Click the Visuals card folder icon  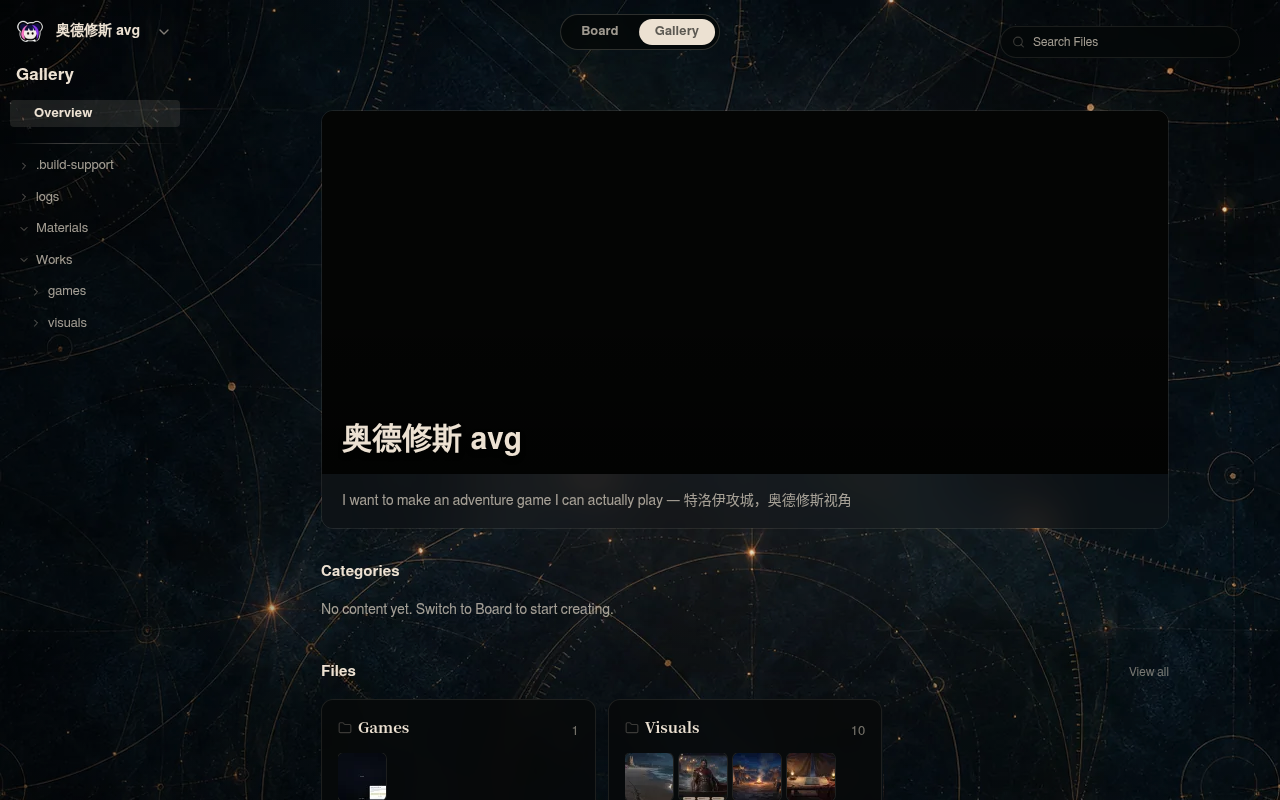[x=632, y=728]
